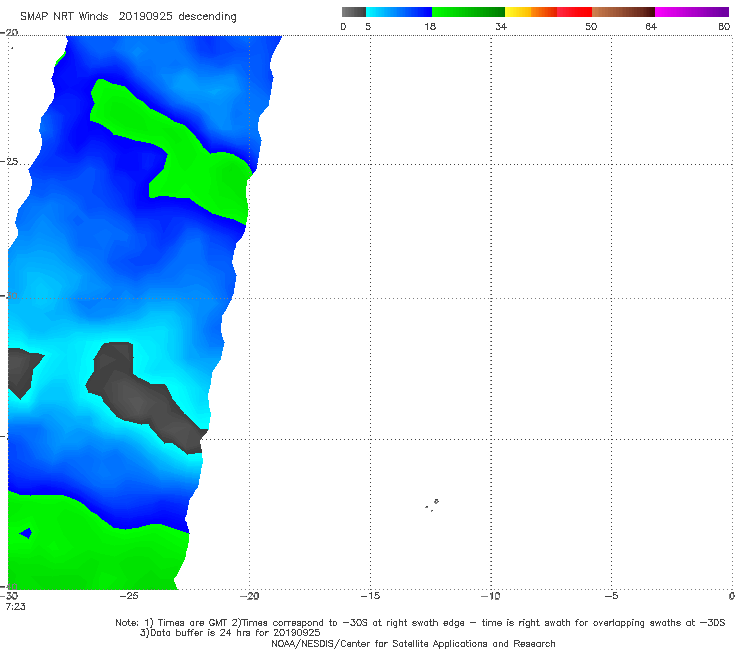Image resolution: width=740 pixels, height=650 pixels.
Task: Click the brown 50-64 segment of the color bar
Action: click(x=623, y=12)
